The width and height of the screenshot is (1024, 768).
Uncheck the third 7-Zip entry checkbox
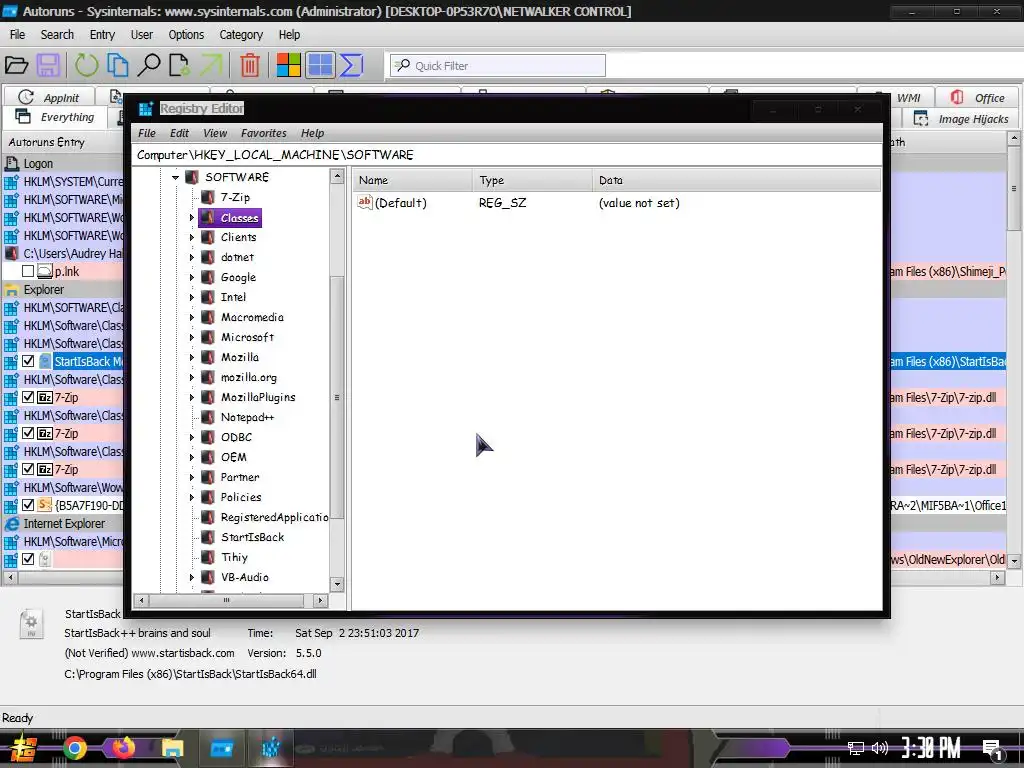point(28,469)
